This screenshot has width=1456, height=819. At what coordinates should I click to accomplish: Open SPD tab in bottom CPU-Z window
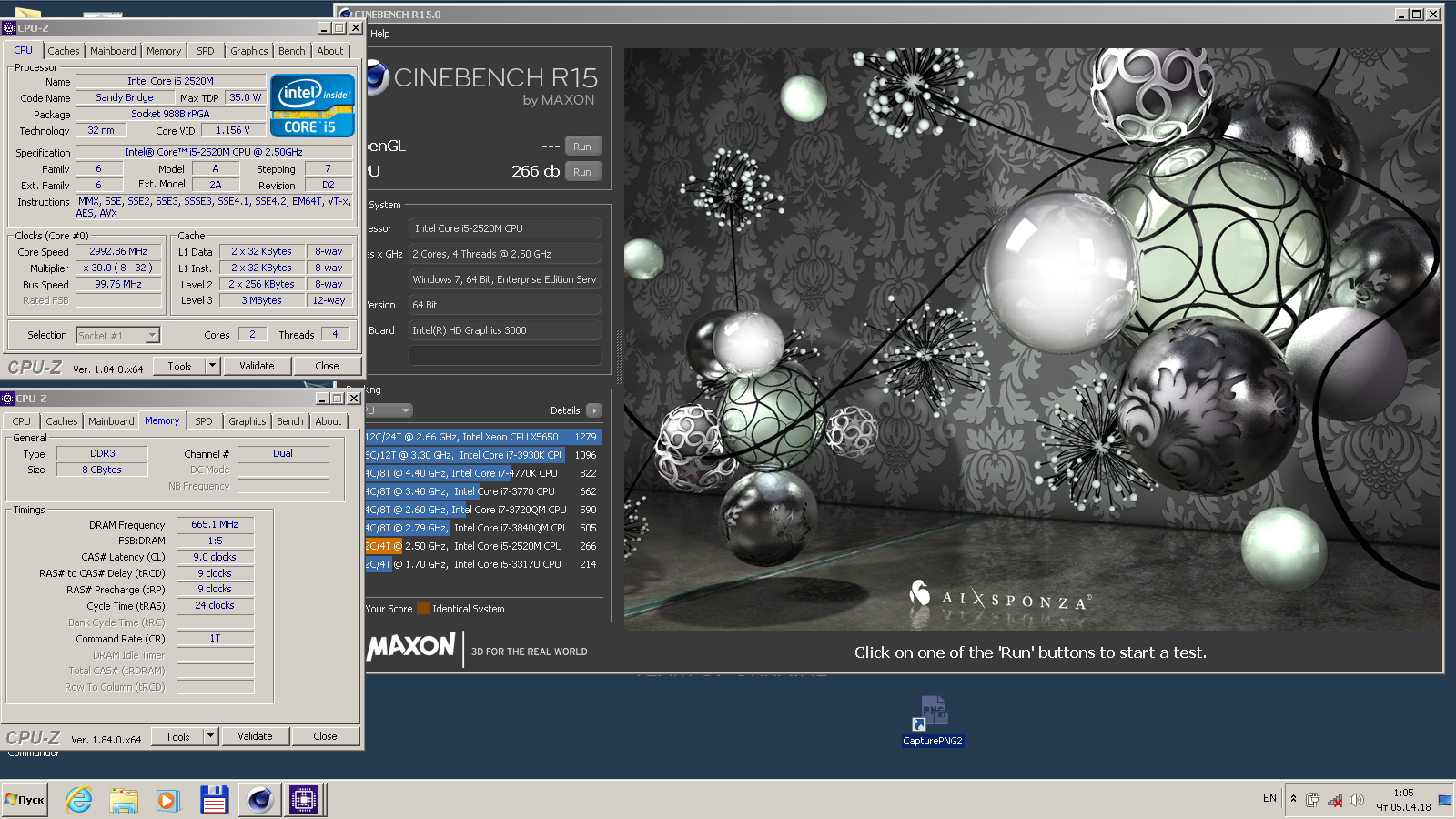(204, 421)
